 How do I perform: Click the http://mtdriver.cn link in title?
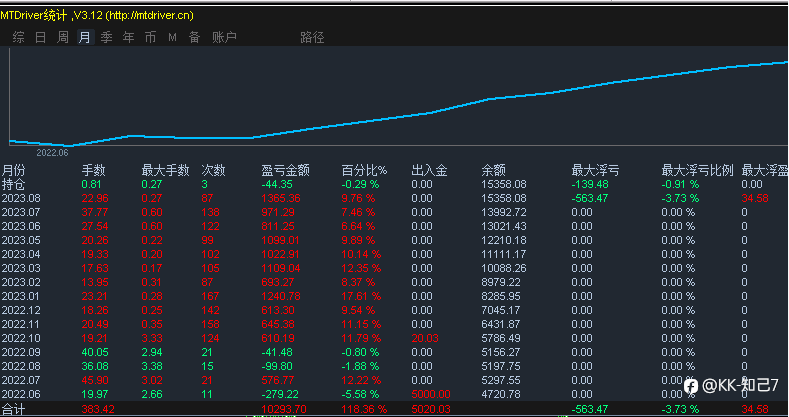[x=151, y=16]
